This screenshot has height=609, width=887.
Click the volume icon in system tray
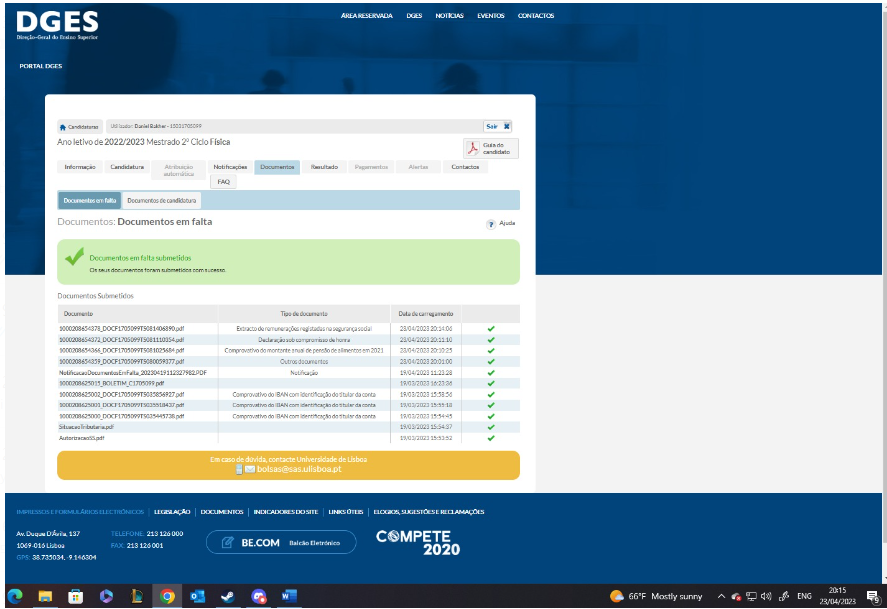click(x=766, y=596)
